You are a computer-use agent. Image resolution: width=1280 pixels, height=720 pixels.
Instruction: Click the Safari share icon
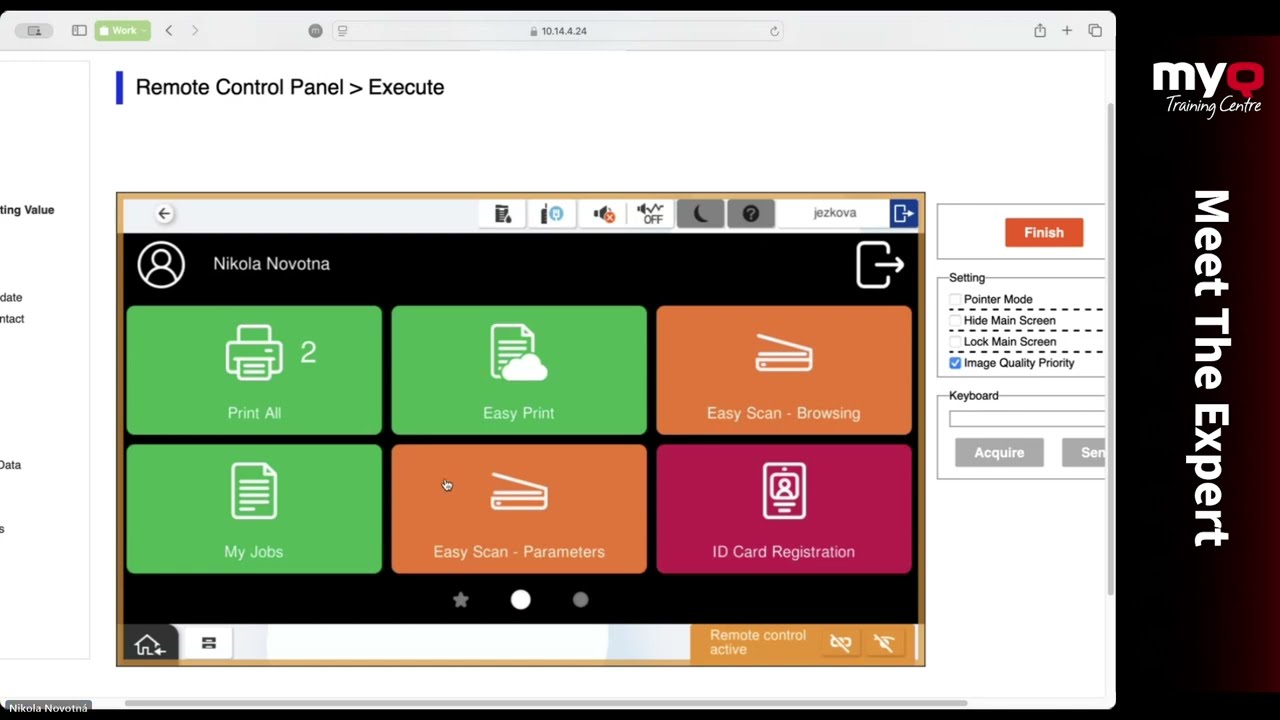click(1040, 31)
